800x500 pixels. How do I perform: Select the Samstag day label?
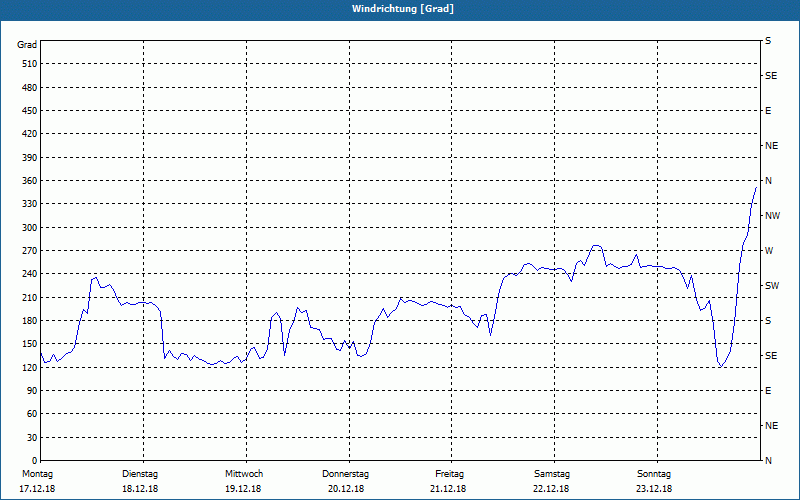(x=552, y=474)
